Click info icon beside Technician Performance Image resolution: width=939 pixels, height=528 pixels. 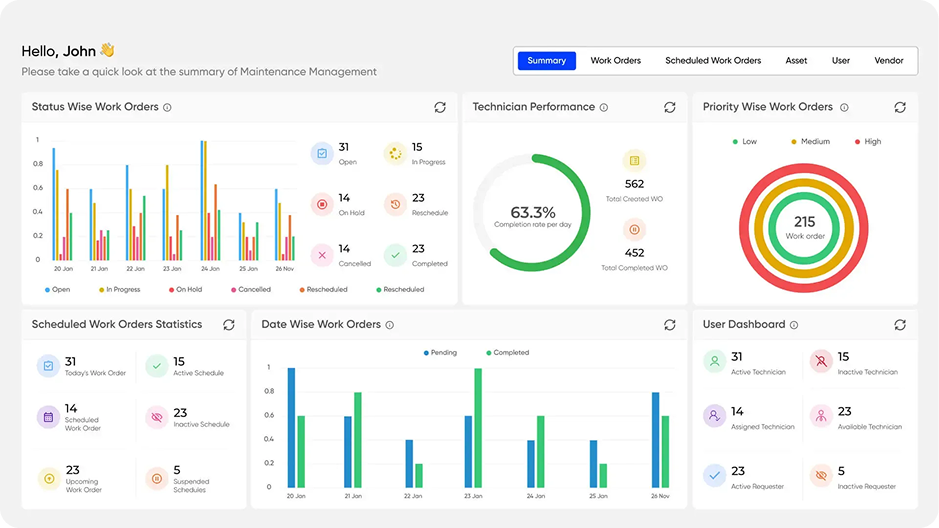(604, 108)
